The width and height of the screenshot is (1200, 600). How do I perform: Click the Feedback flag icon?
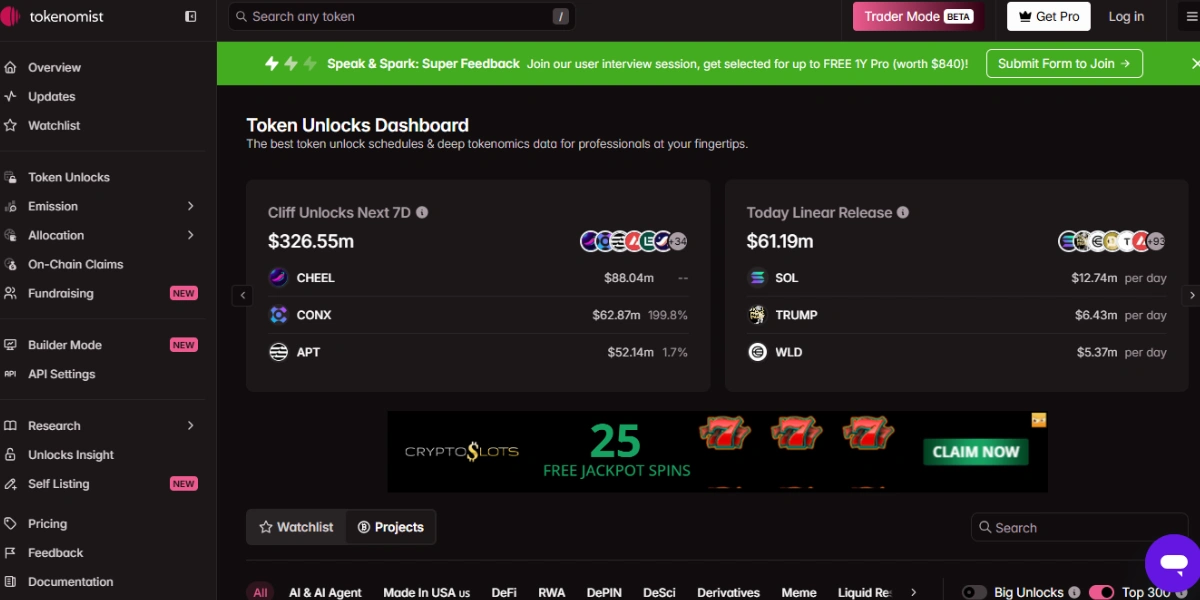(10, 553)
